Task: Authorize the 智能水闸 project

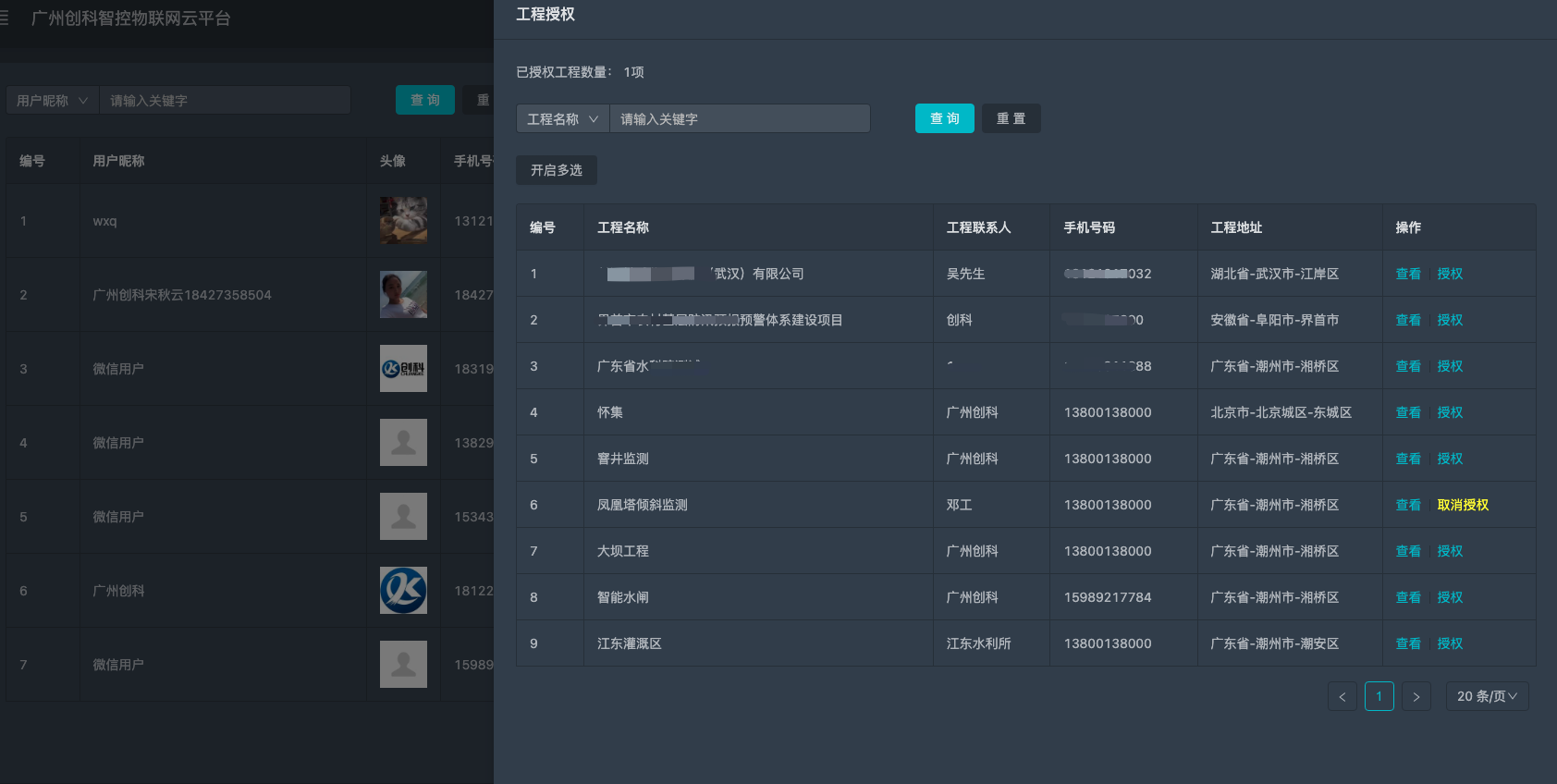Action: (x=1450, y=597)
